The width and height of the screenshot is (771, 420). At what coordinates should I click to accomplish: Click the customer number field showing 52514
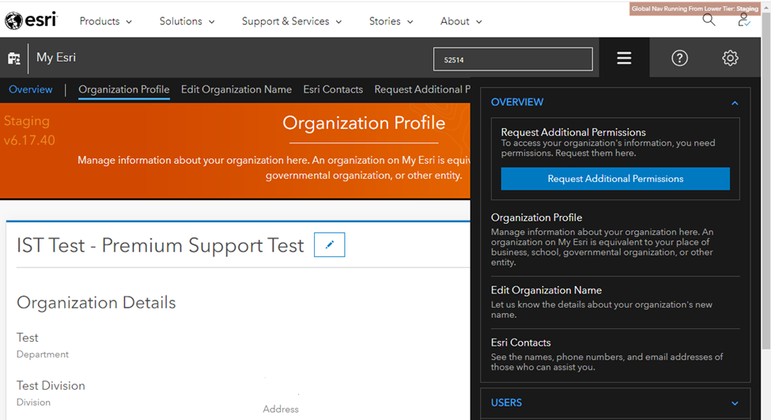click(x=513, y=60)
